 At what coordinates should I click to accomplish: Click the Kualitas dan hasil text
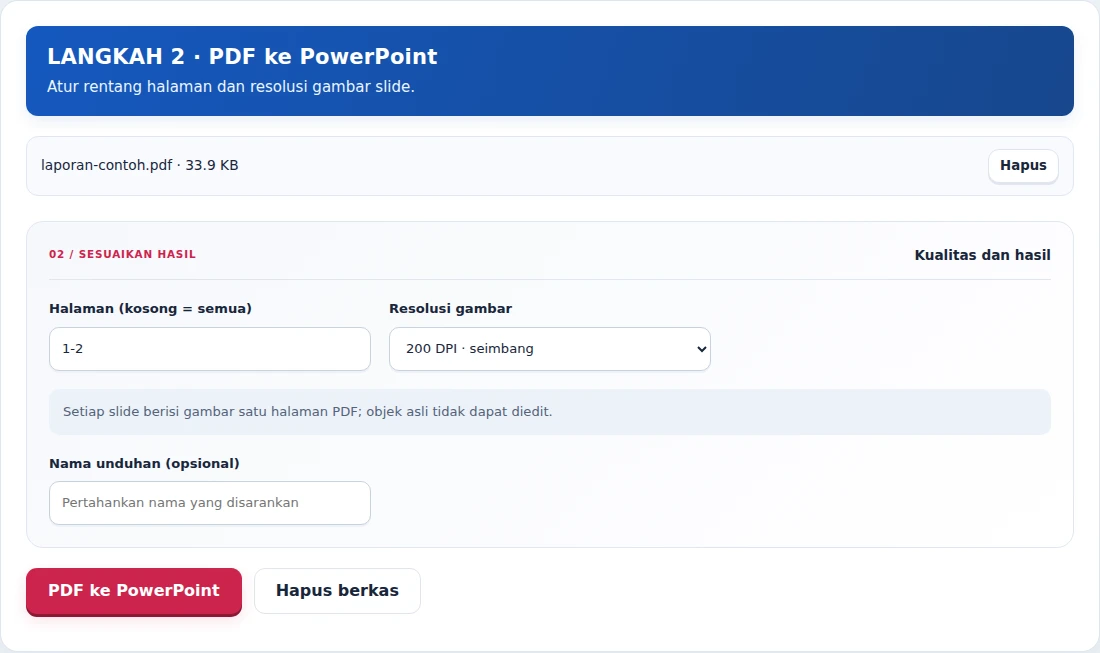tap(982, 255)
